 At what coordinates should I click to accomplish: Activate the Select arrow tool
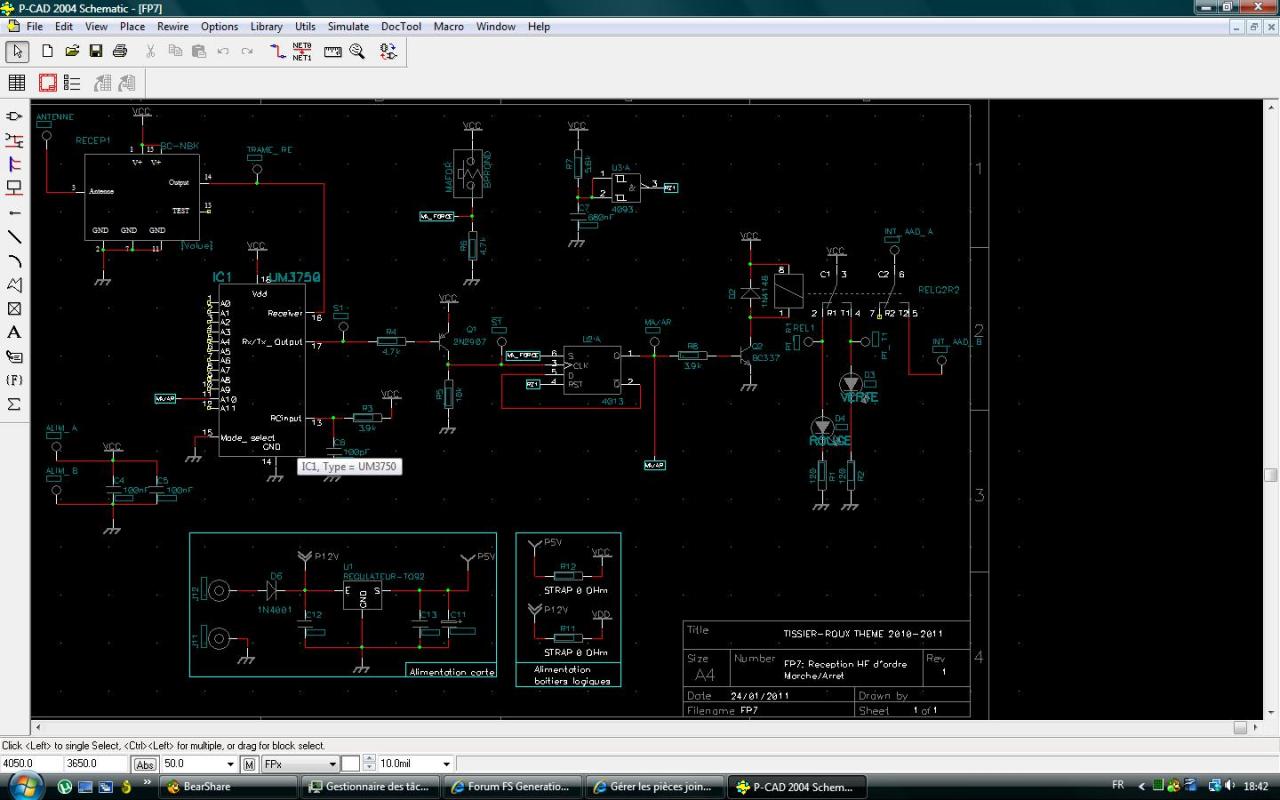pyautogui.click(x=17, y=51)
